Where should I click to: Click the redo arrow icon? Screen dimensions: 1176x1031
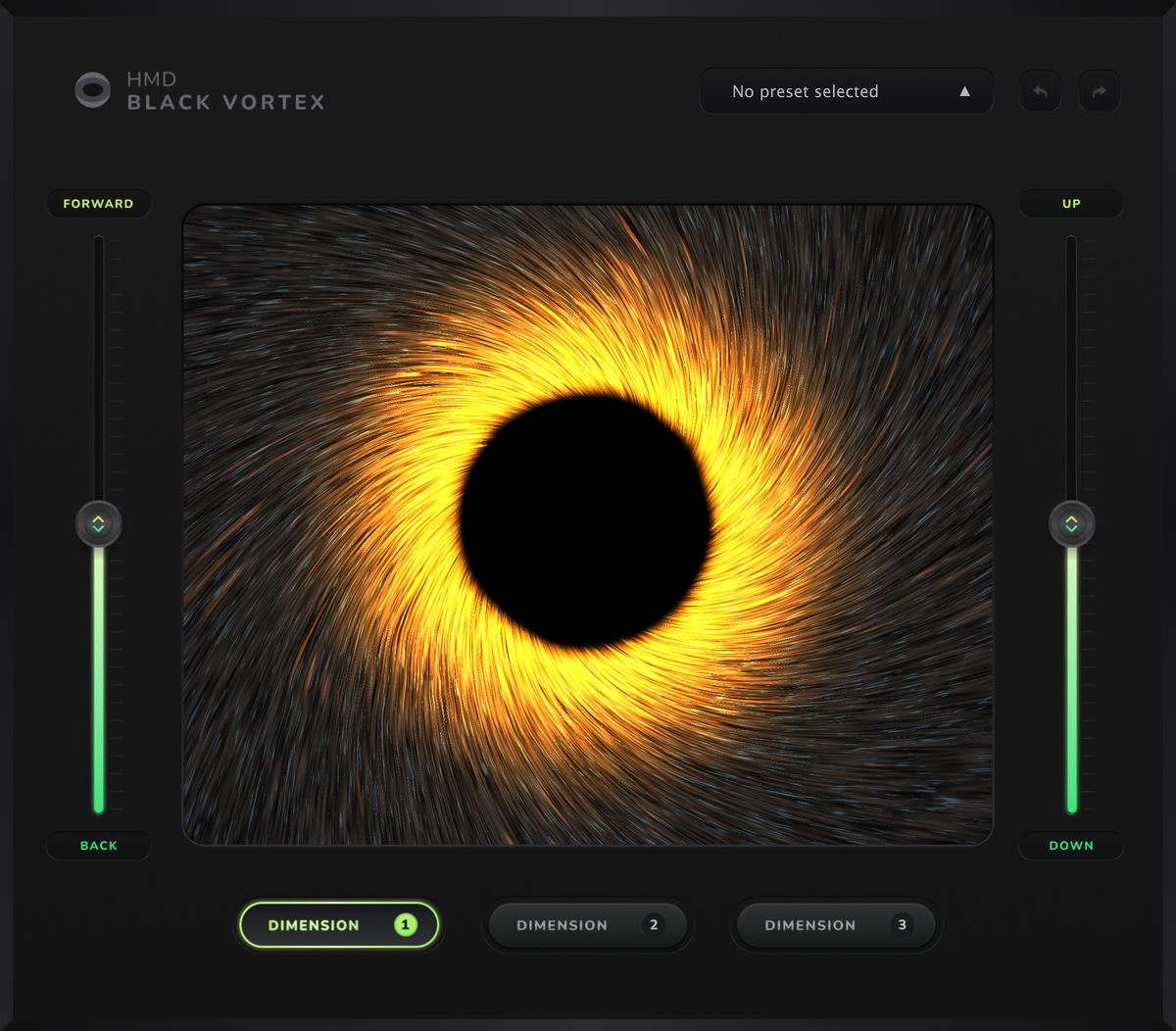click(1099, 90)
